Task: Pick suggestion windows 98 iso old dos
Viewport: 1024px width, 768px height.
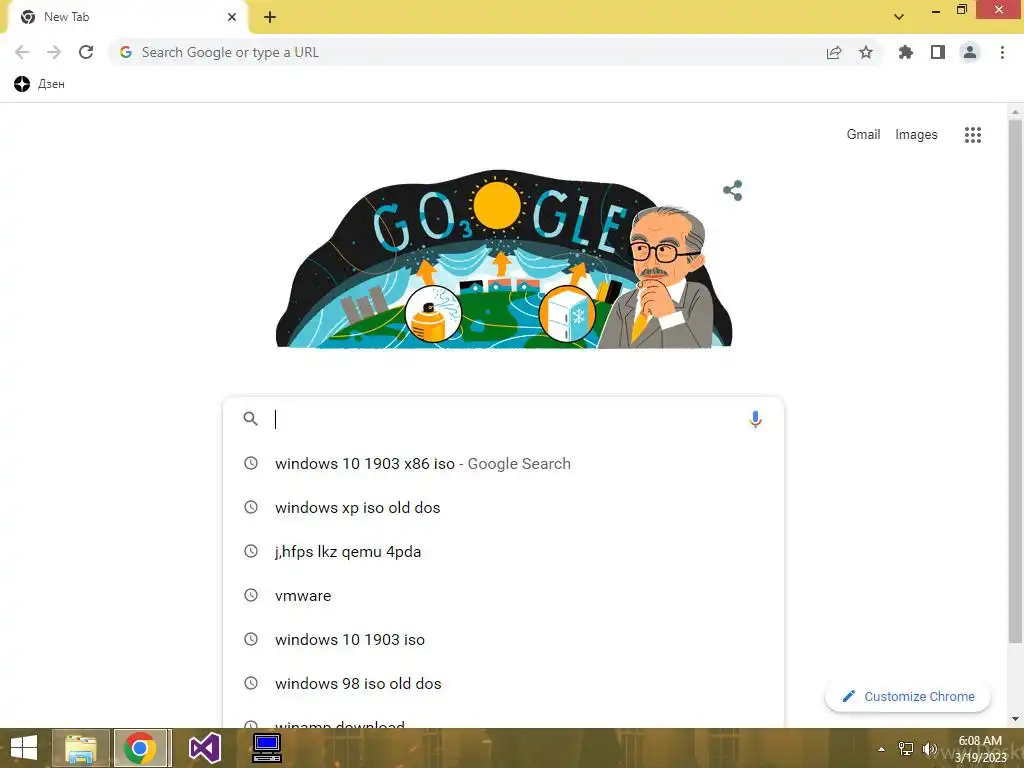Action: tap(503, 684)
